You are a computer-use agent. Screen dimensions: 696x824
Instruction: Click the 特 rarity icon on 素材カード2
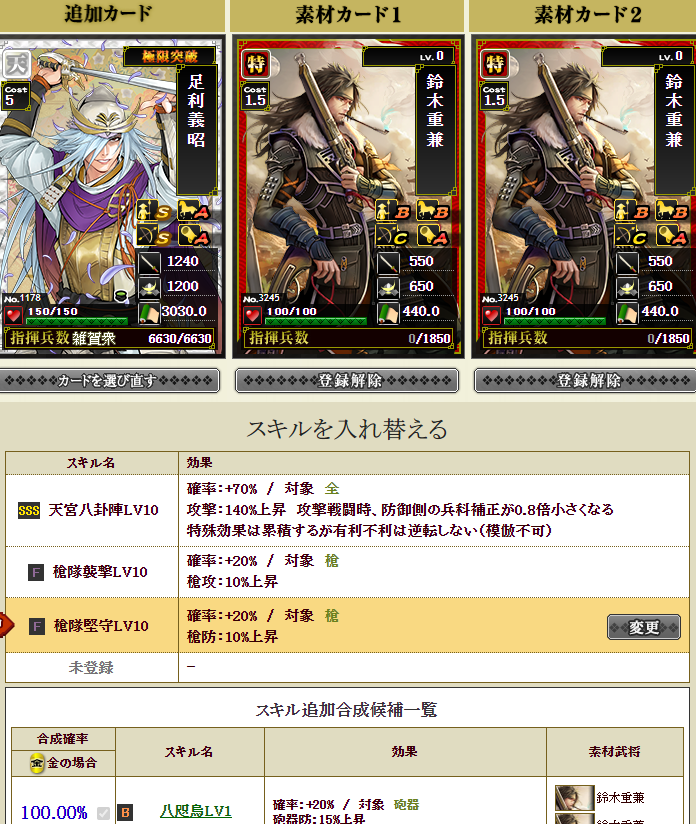pyautogui.click(x=495, y=64)
